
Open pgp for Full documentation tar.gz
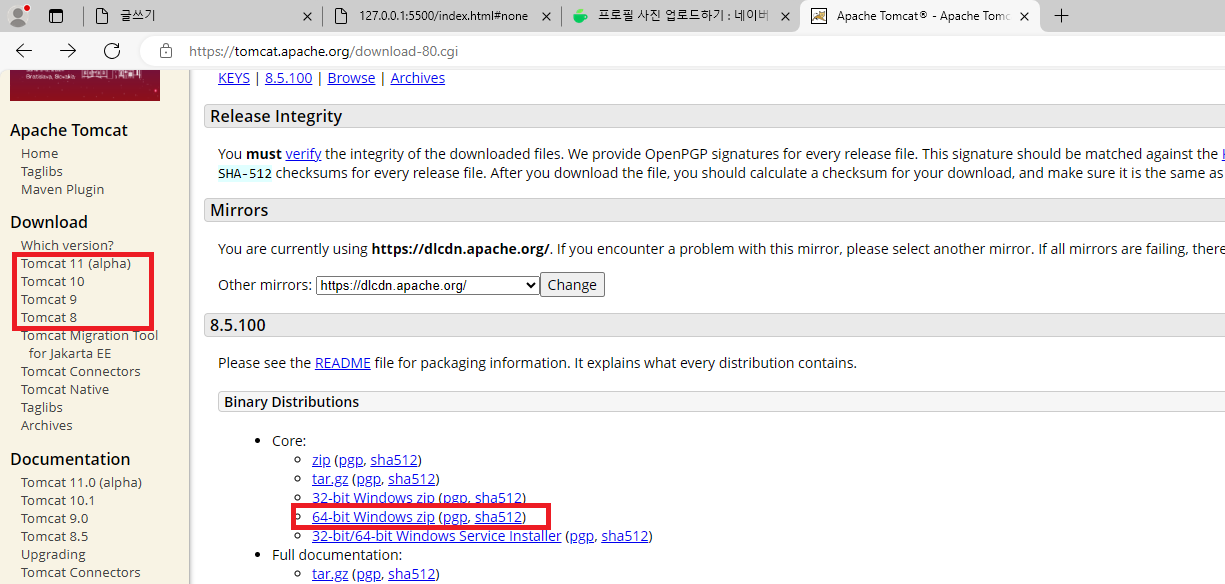coord(368,574)
